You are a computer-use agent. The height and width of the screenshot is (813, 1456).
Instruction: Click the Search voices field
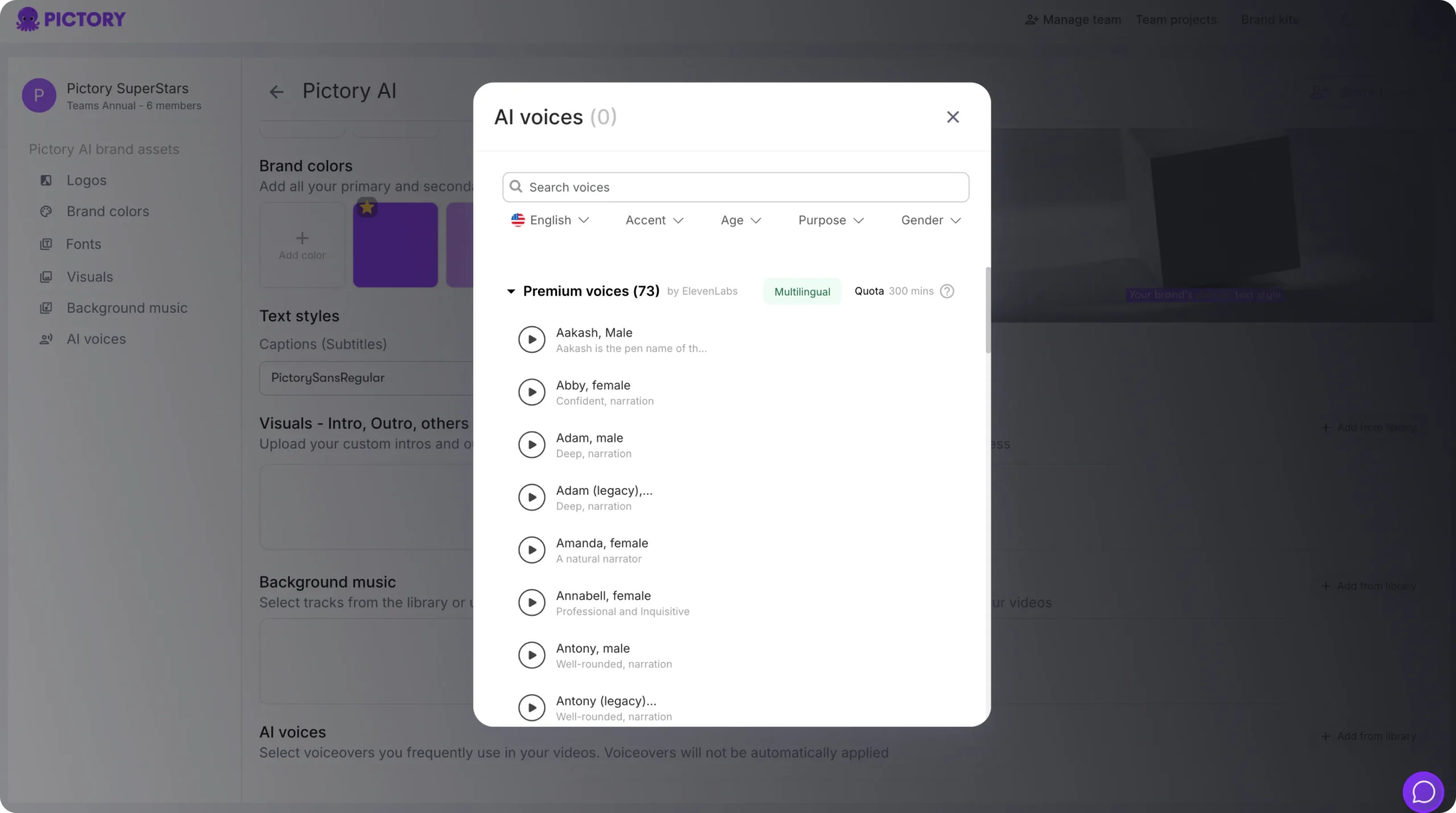735,187
